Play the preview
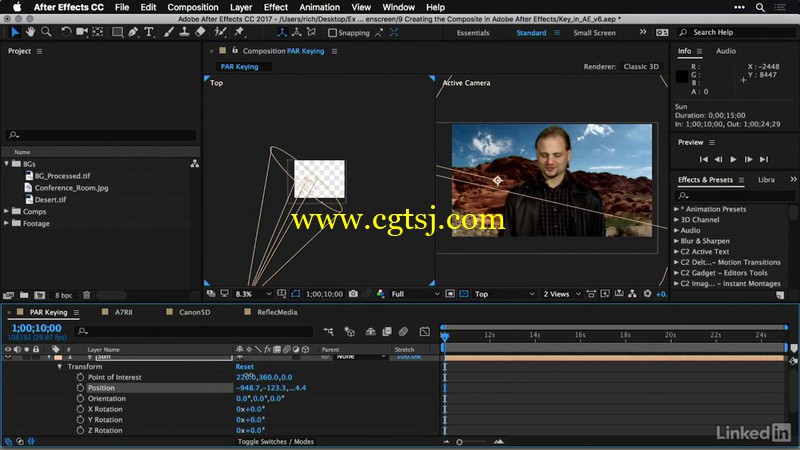The width and height of the screenshot is (800, 450). pyautogui.click(x=733, y=159)
